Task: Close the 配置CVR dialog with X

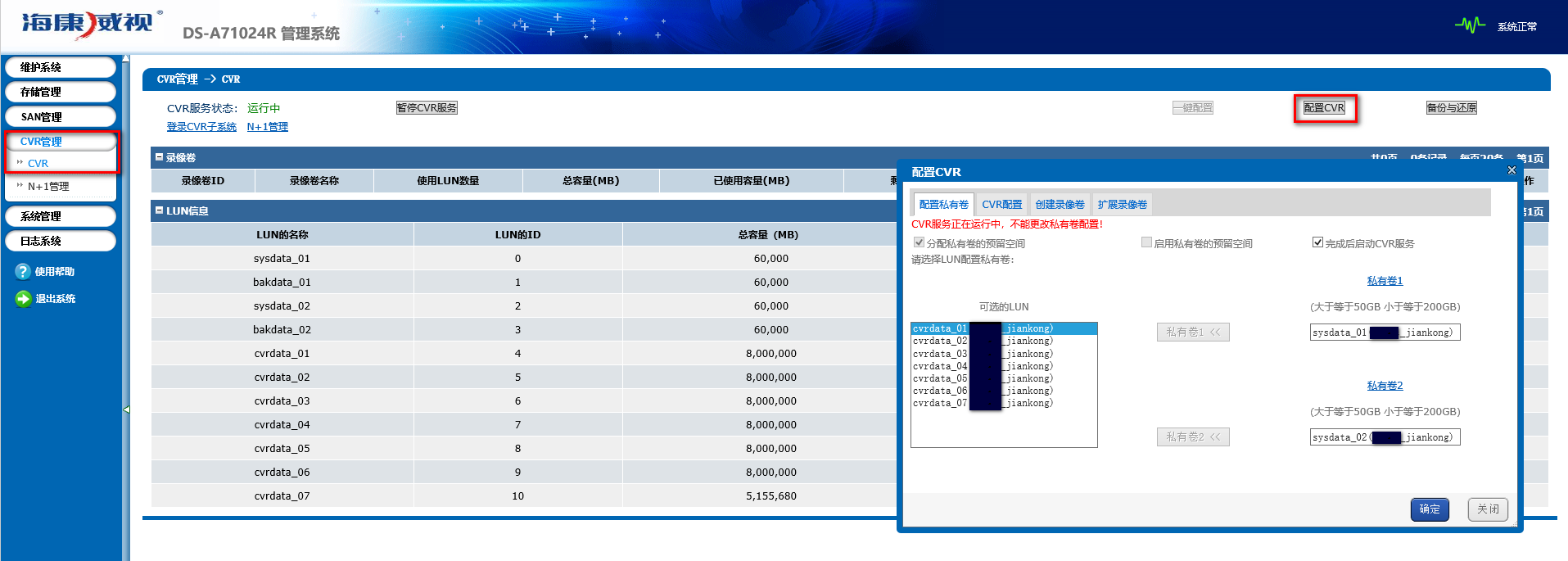Action: [1512, 170]
